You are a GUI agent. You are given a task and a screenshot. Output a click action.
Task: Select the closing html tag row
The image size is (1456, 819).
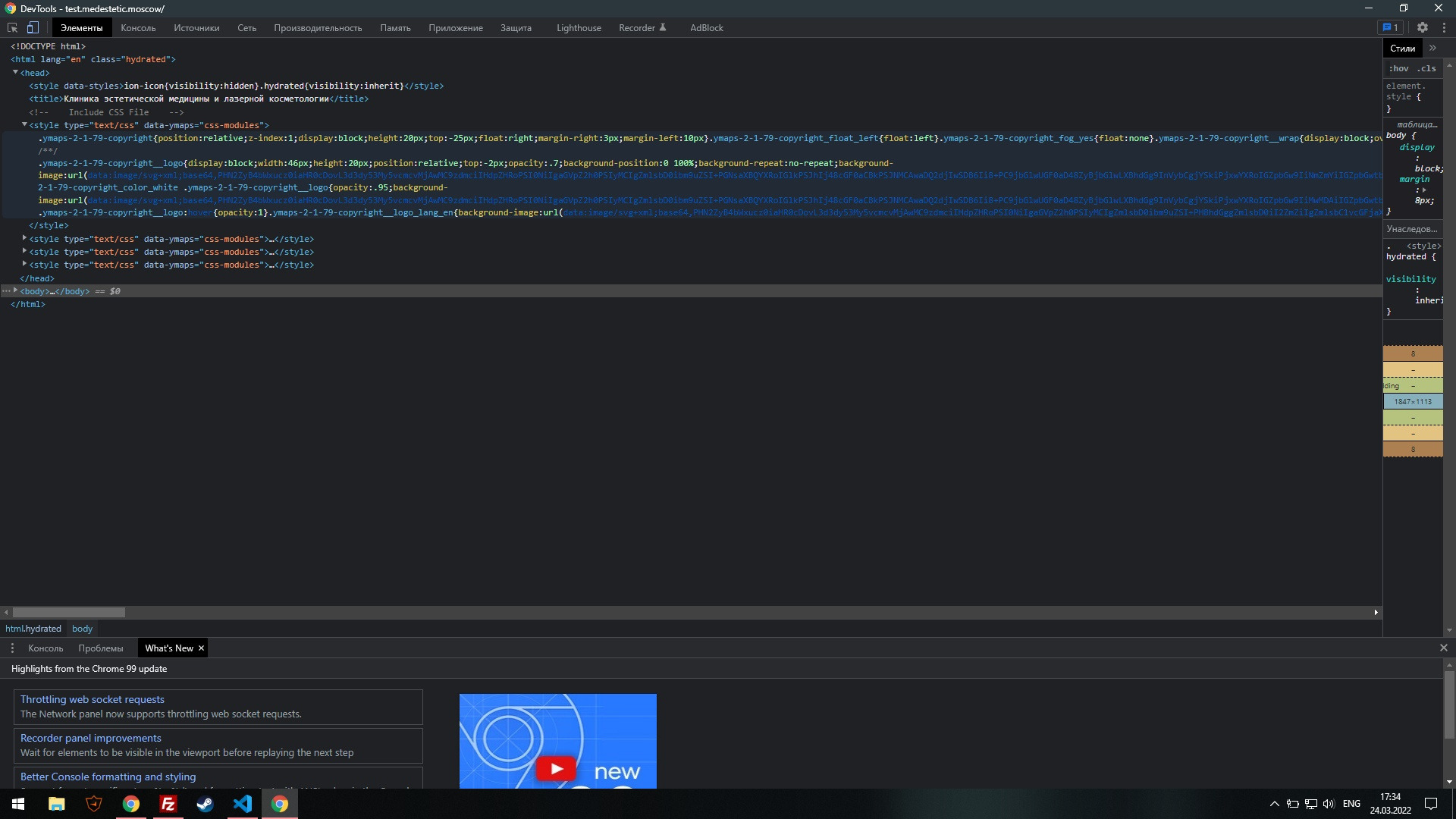(27, 304)
